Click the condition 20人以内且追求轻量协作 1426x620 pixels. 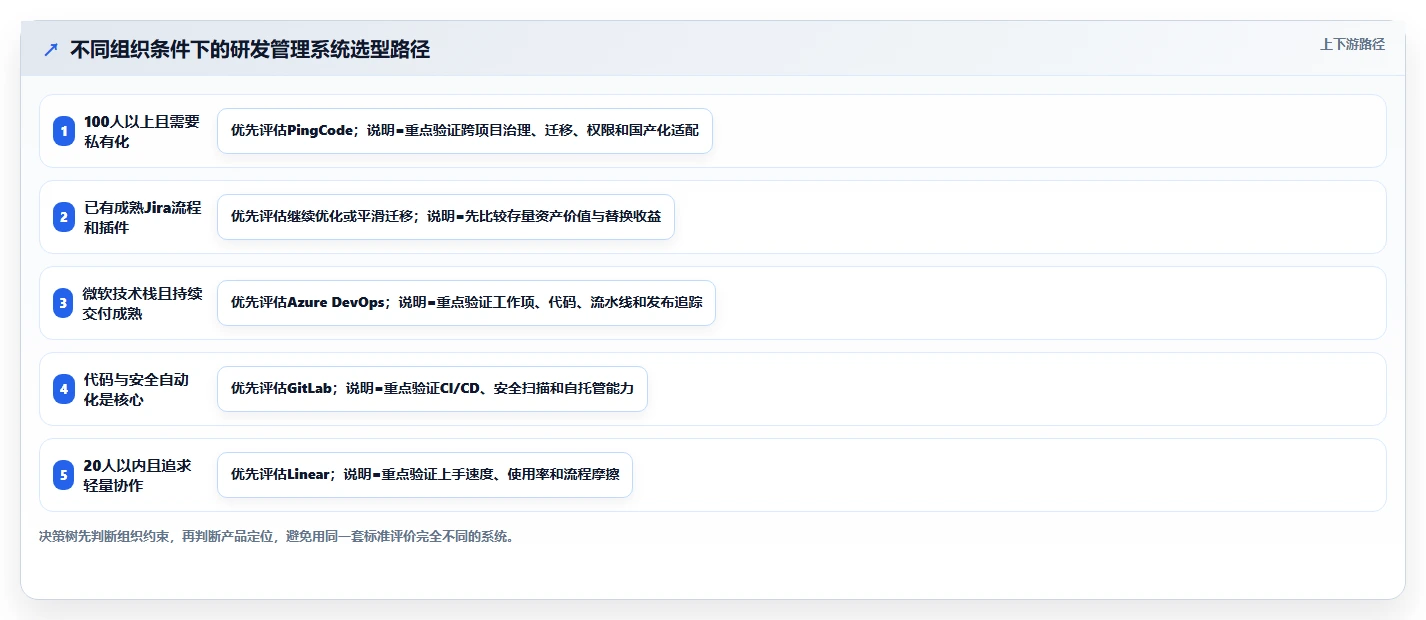(x=137, y=475)
